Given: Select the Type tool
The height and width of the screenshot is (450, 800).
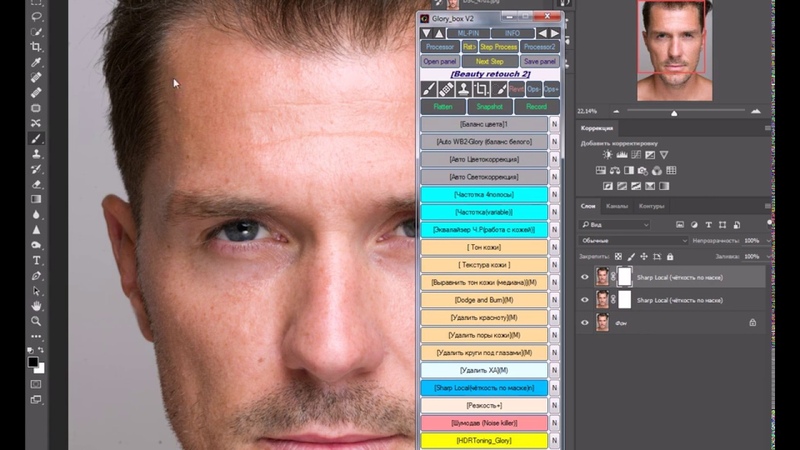Looking at the screenshot, I should pyautogui.click(x=36, y=260).
